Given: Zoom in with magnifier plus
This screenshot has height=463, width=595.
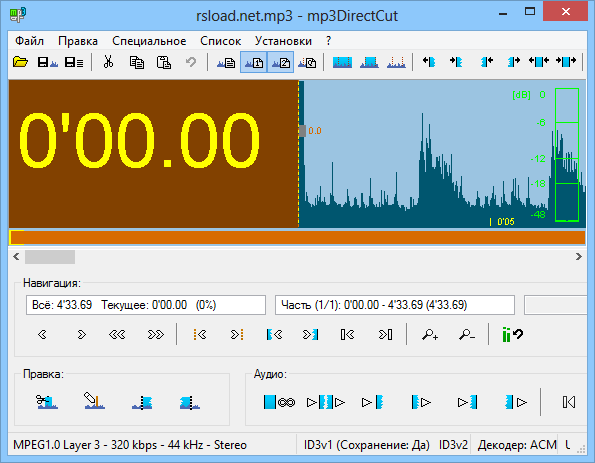Looking at the screenshot, I should point(430,334).
